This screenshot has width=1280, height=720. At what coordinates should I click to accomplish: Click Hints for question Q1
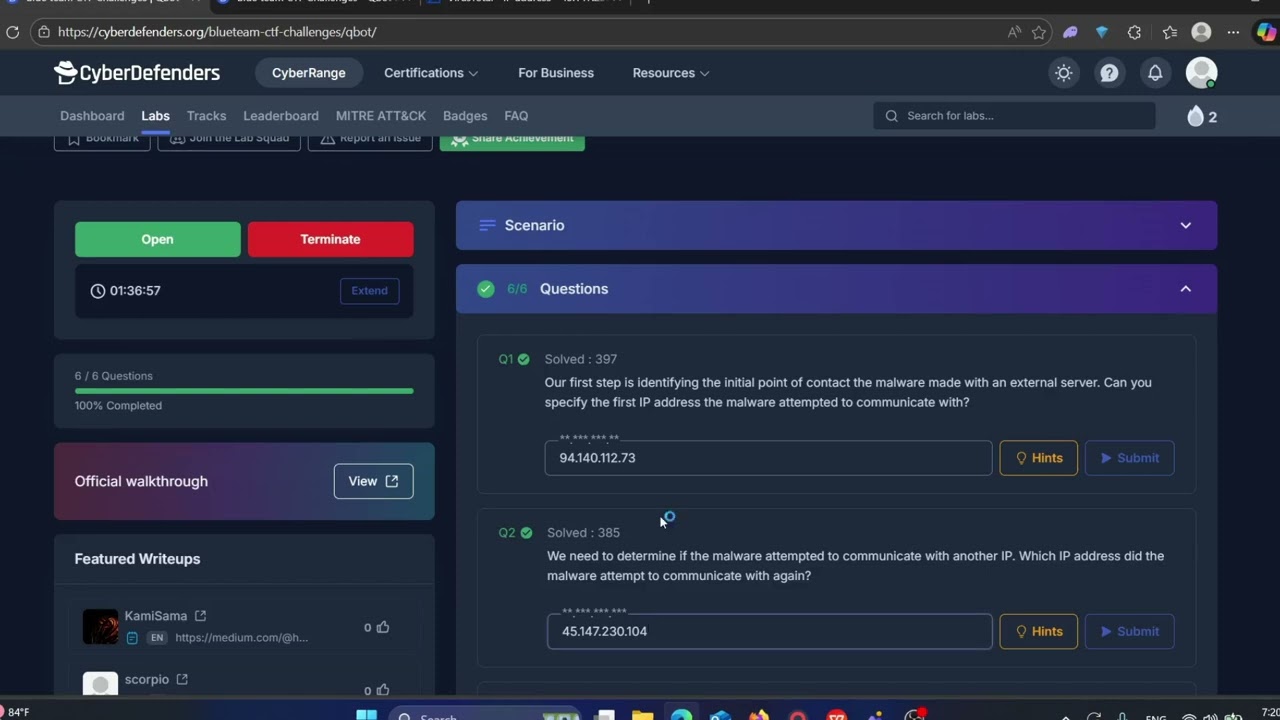point(1038,458)
